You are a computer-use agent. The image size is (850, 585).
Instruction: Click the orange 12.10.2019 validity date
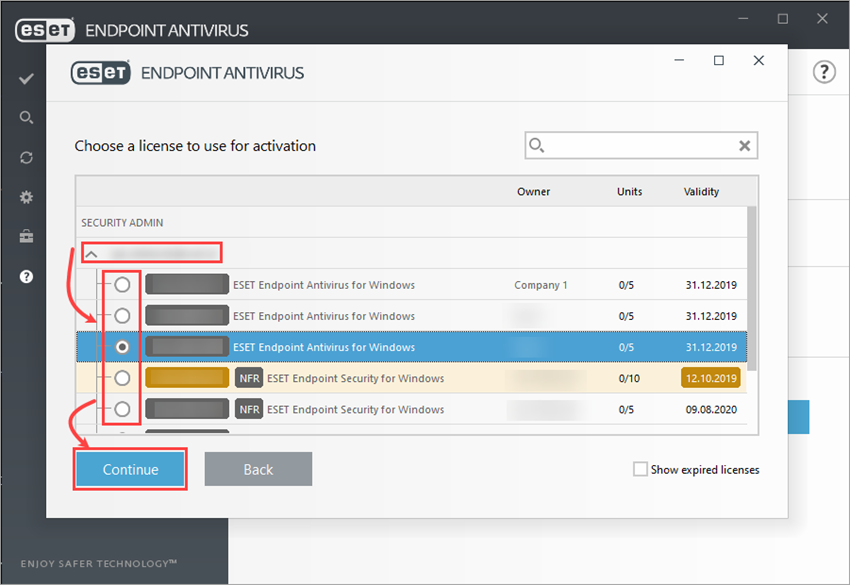pyautogui.click(x=711, y=378)
